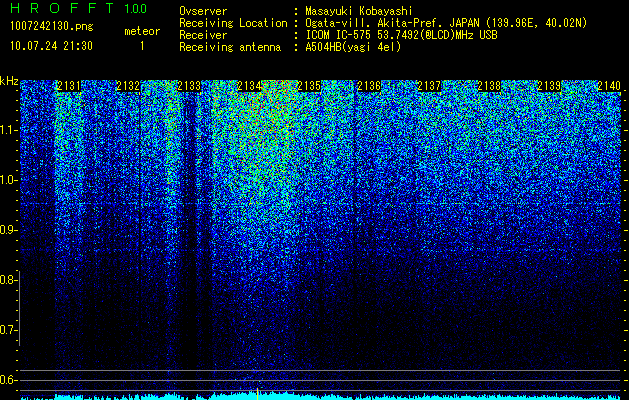Image resolution: width=629 pixels, height=400 pixels.
Task: Click the 2132 time marker
Action: [128, 86]
